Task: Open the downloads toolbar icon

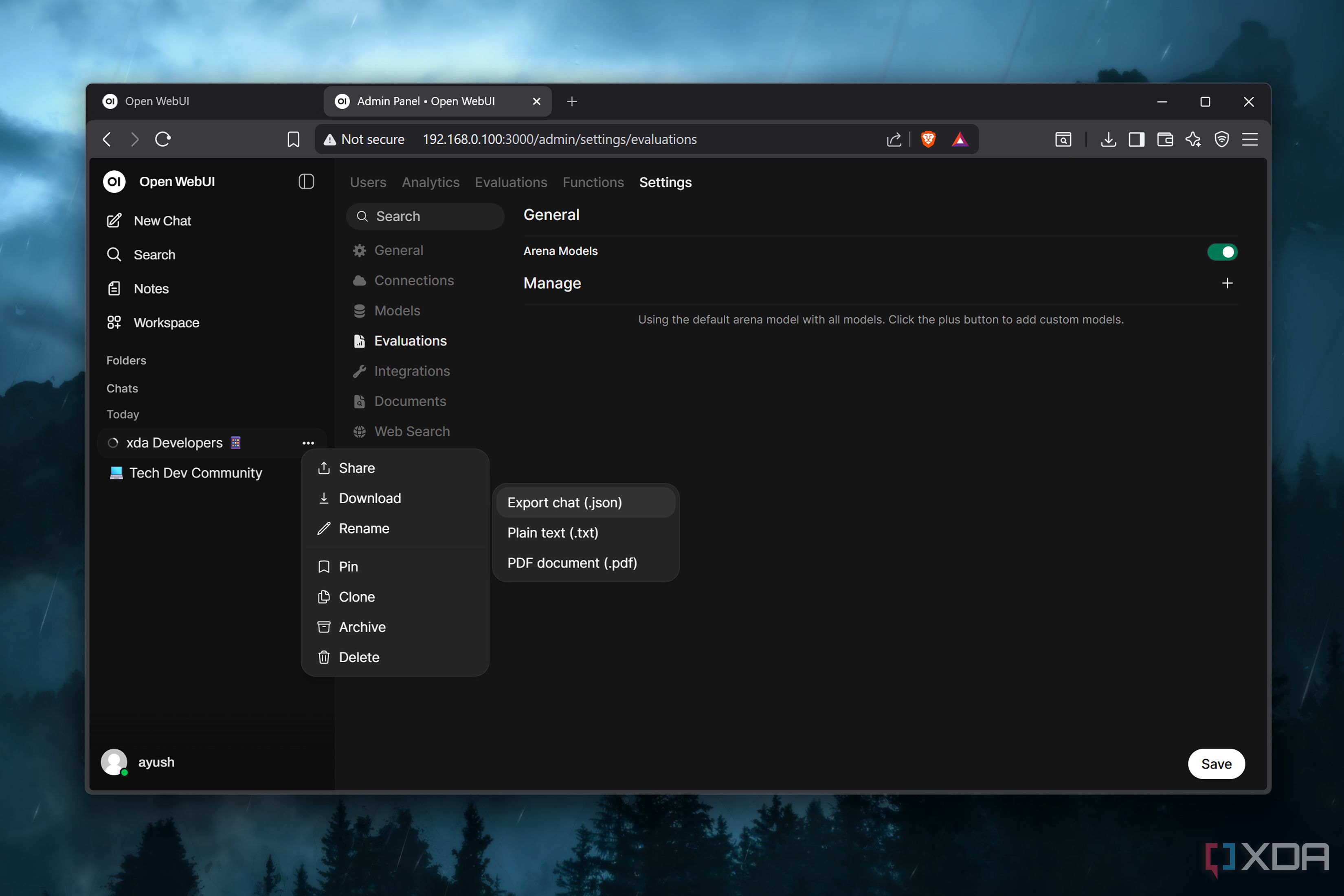Action: pyautogui.click(x=1108, y=139)
